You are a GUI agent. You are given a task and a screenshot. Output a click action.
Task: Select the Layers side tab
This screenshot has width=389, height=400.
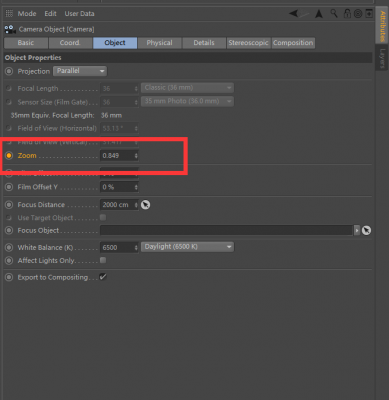point(382,58)
